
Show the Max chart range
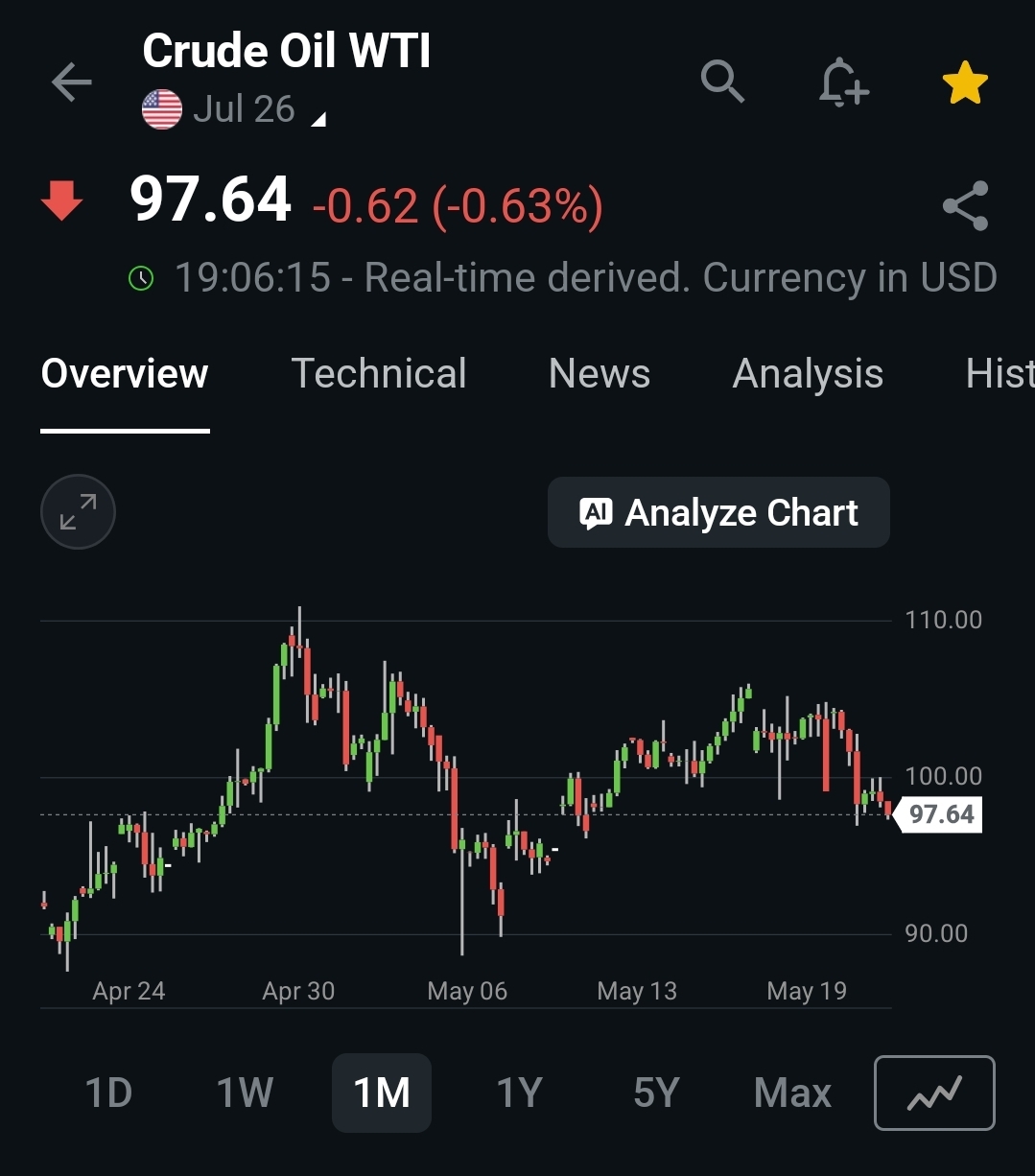coord(792,1093)
